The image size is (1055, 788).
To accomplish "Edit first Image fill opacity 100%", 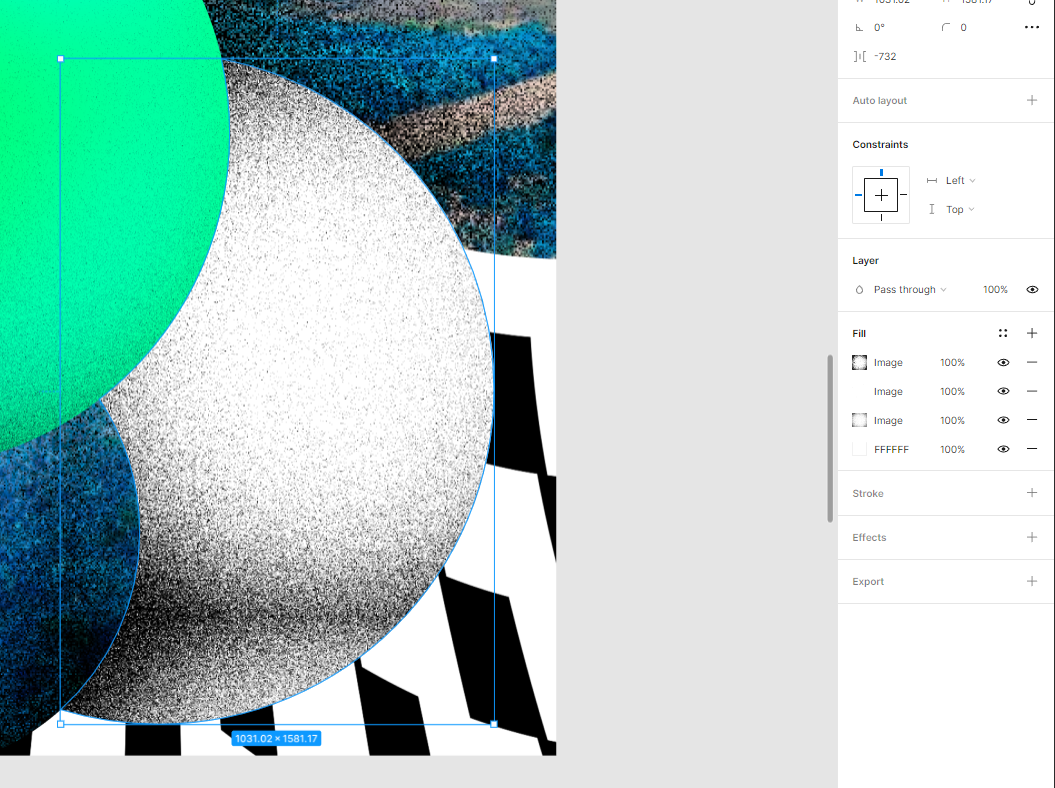I will tap(952, 363).
